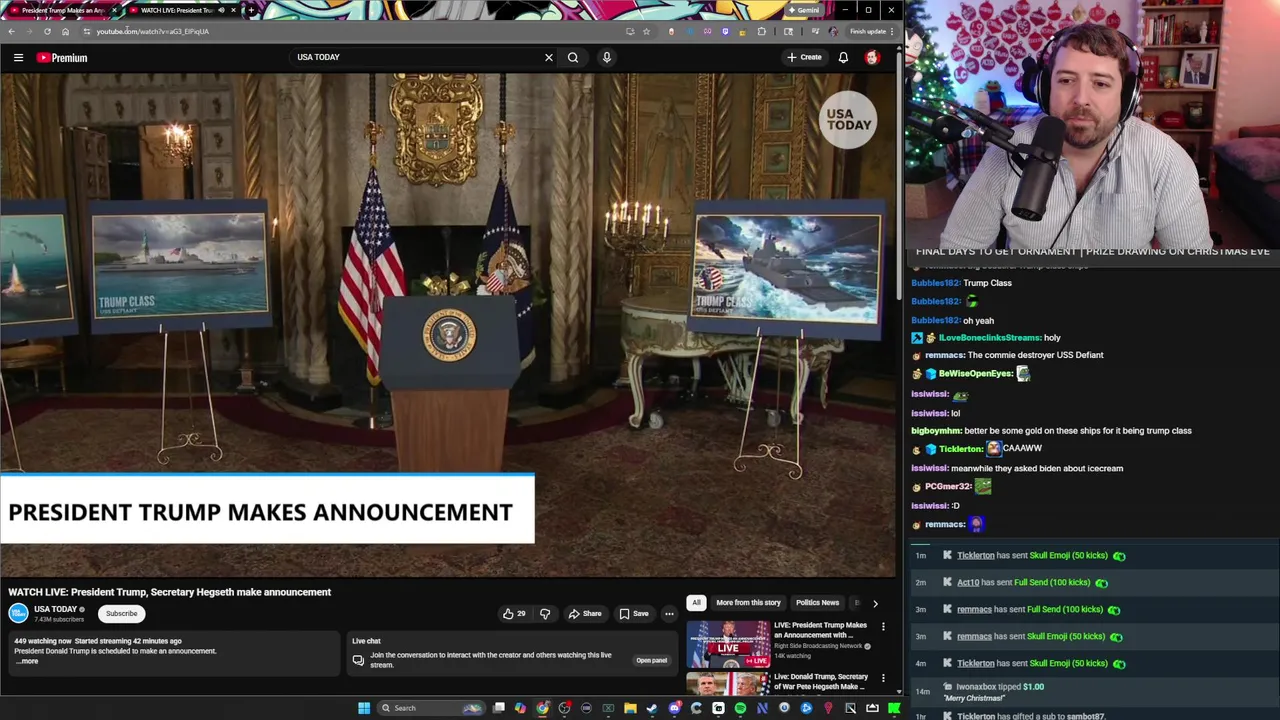Open the USA TODAY channel avatar
Image resolution: width=1280 pixels, height=720 pixels.
pos(19,613)
